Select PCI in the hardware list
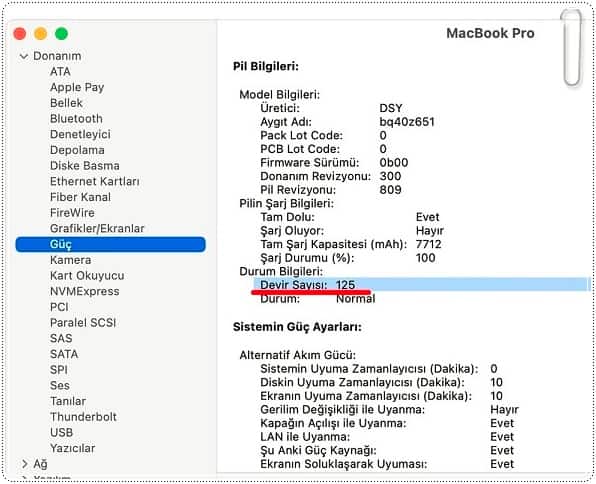 tap(59, 307)
